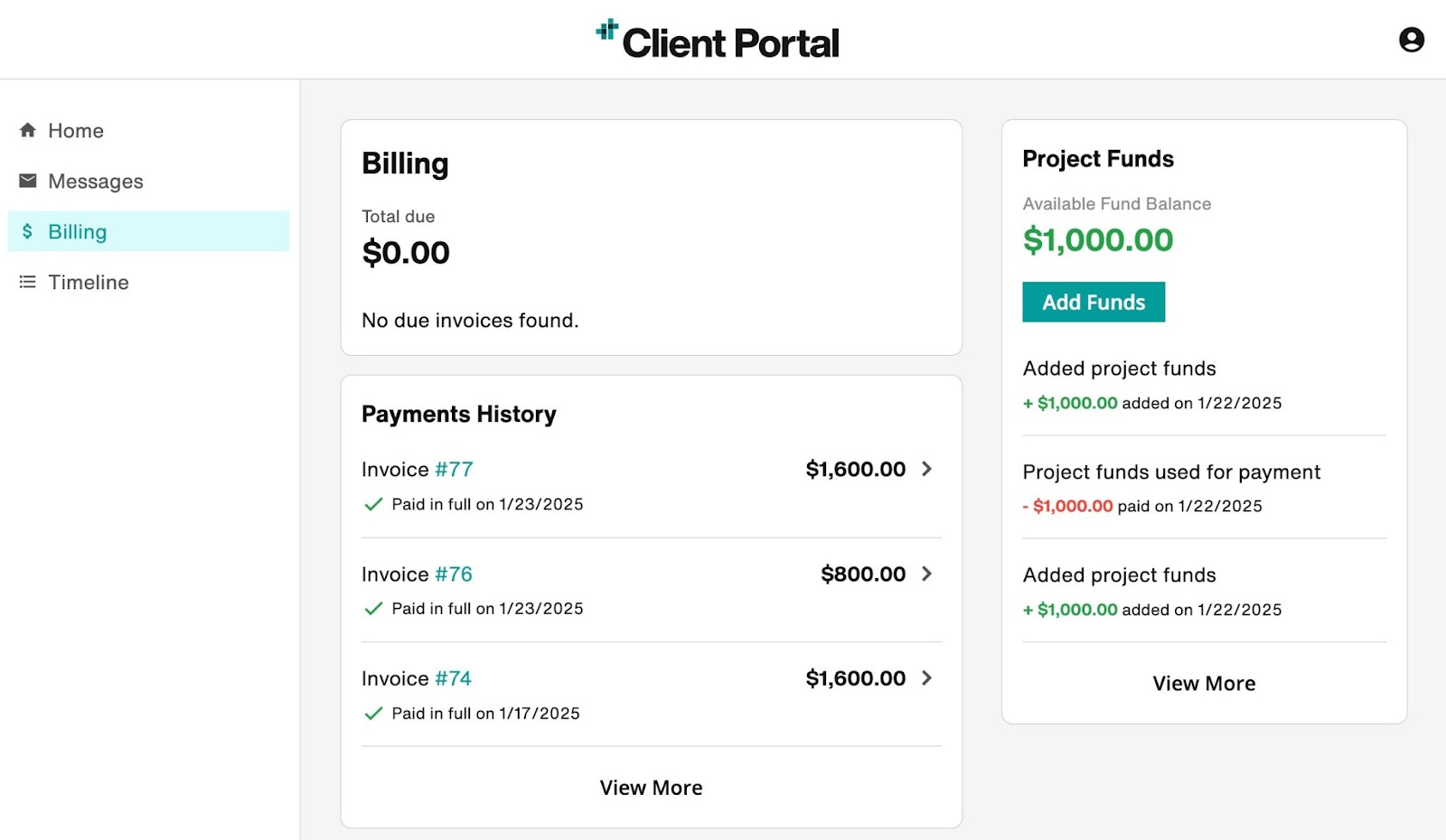Open Messages via the envelope icon
This screenshot has width=1446, height=840.
click(x=27, y=181)
